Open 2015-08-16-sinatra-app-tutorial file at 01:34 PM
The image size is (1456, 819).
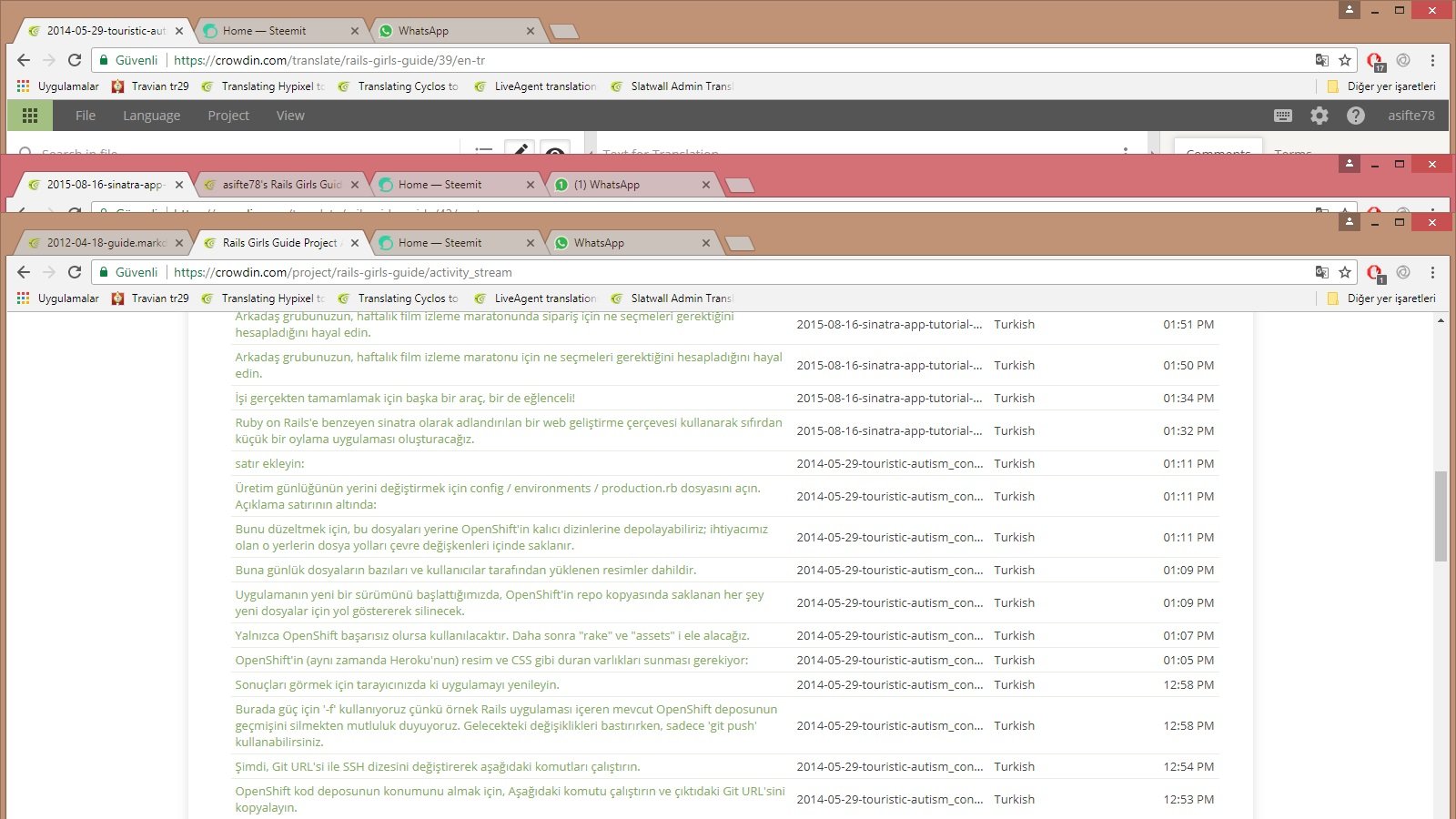[889, 399]
